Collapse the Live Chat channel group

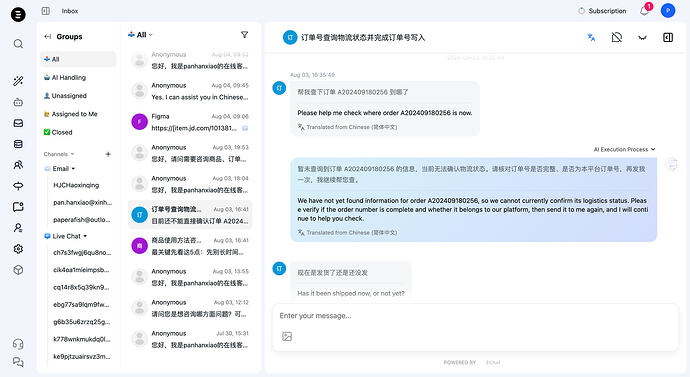pyautogui.click(x=66, y=236)
